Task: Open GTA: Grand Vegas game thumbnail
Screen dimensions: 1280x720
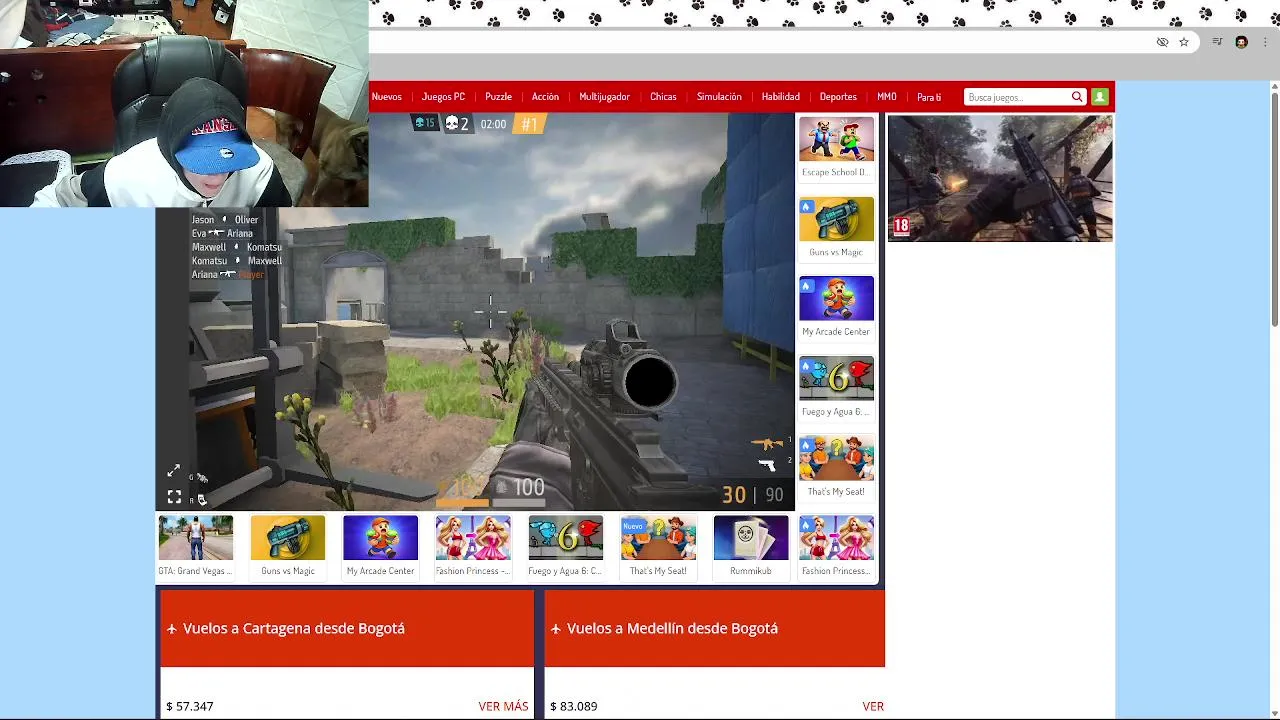Action: click(x=195, y=538)
